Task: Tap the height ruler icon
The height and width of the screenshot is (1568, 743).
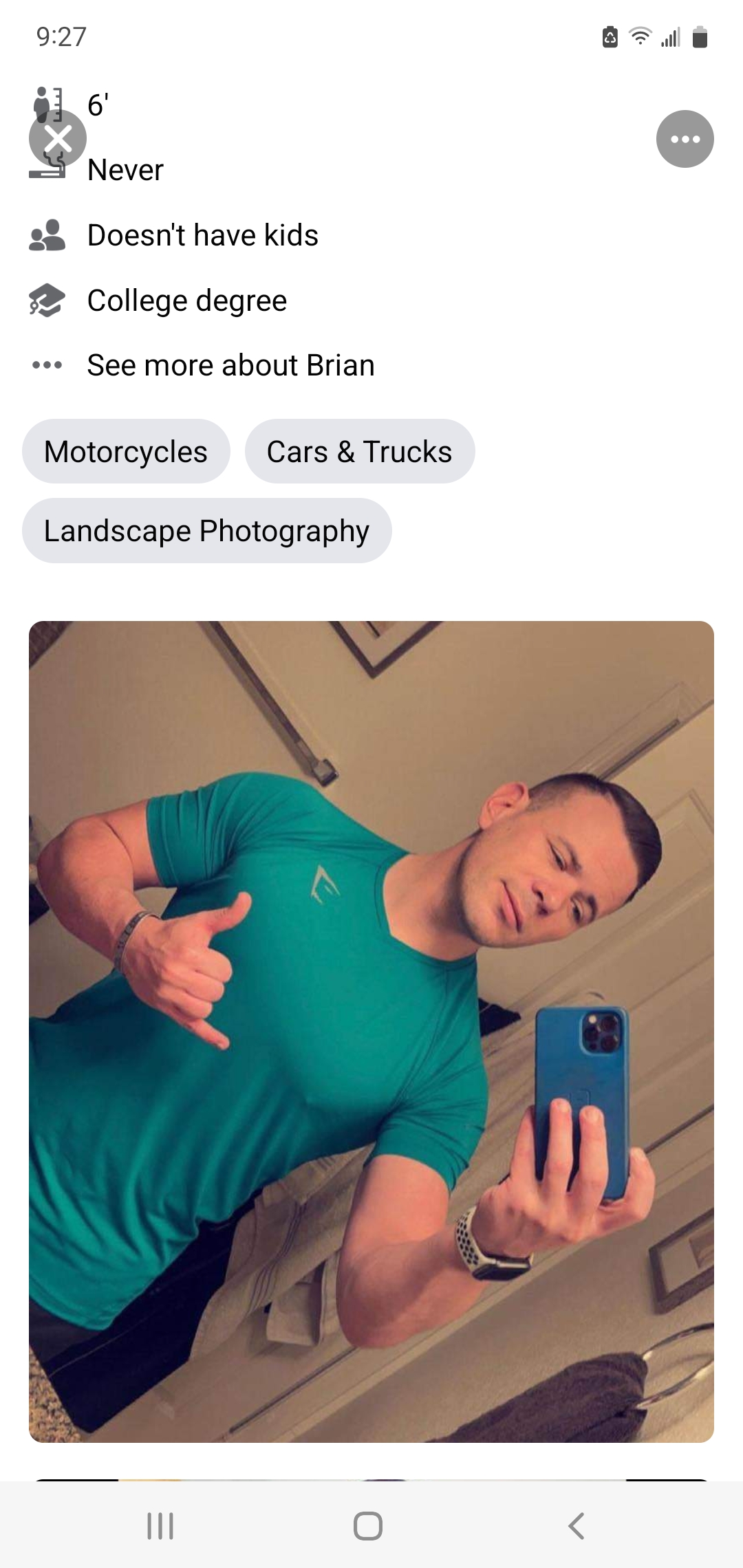Action: click(x=47, y=105)
